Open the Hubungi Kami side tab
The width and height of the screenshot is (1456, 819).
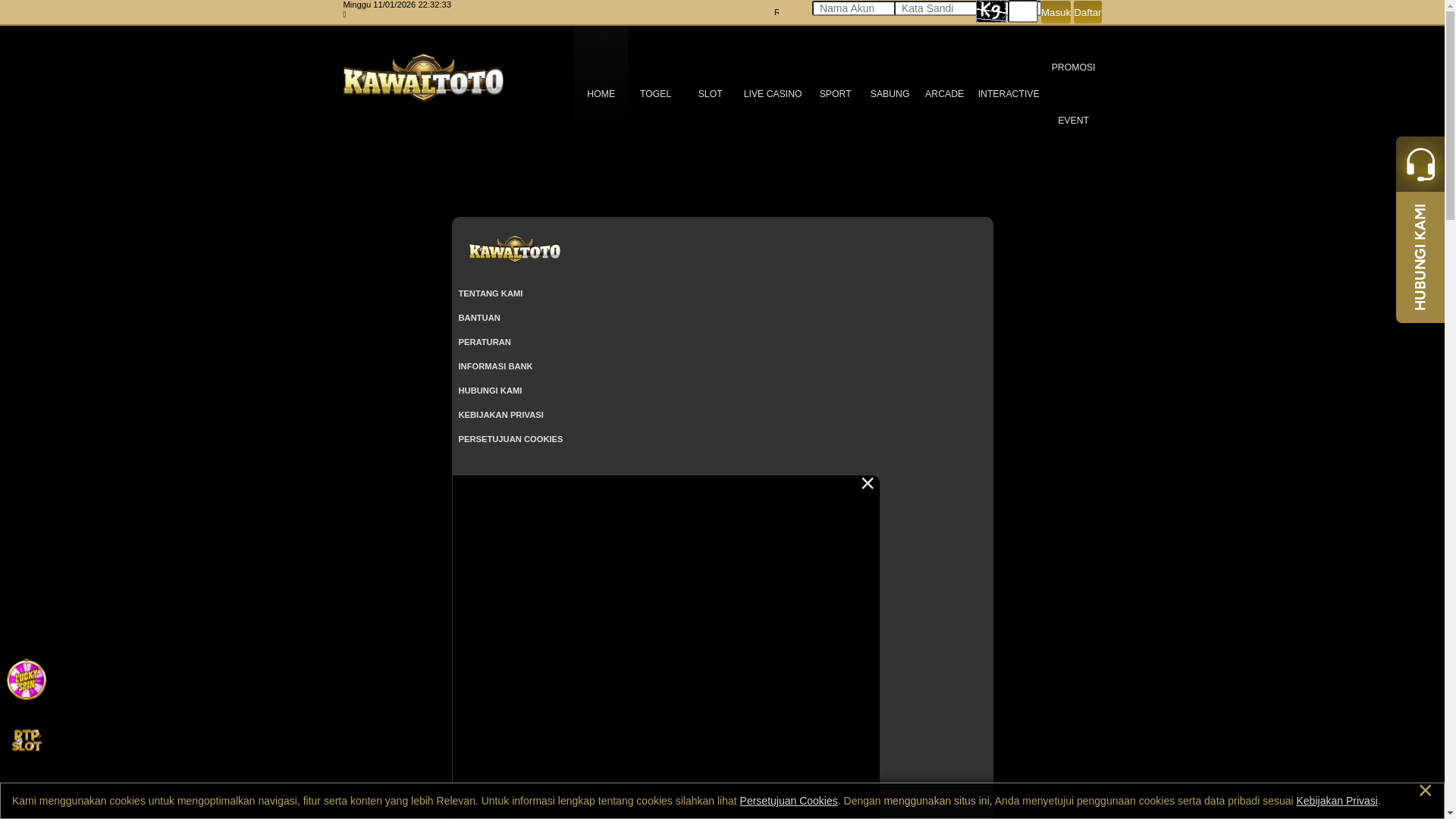[1420, 257]
